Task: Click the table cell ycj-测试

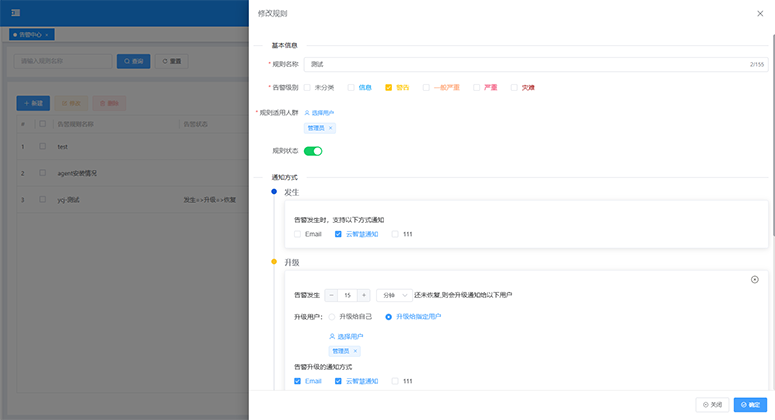Action: click(68, 200)
